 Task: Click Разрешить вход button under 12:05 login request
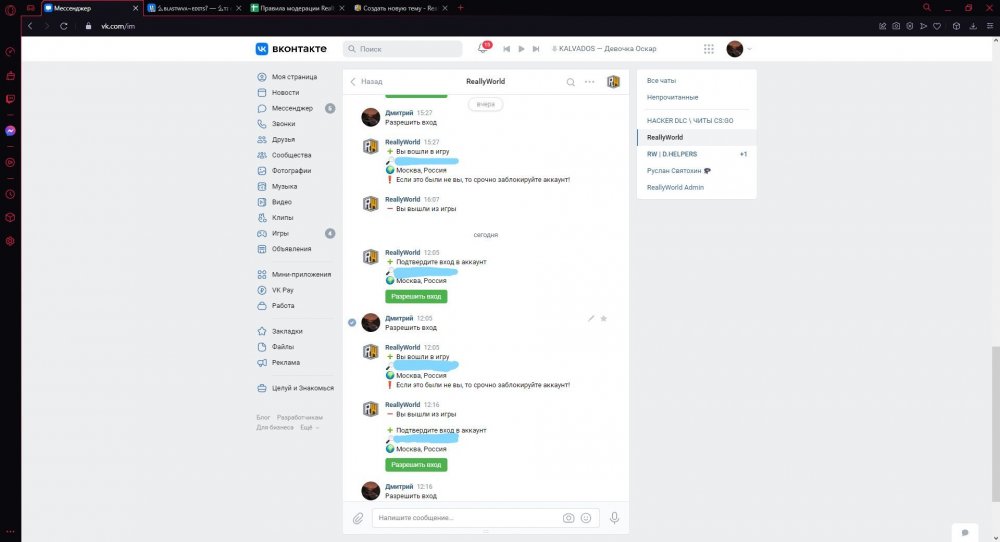tap(416, 297)
